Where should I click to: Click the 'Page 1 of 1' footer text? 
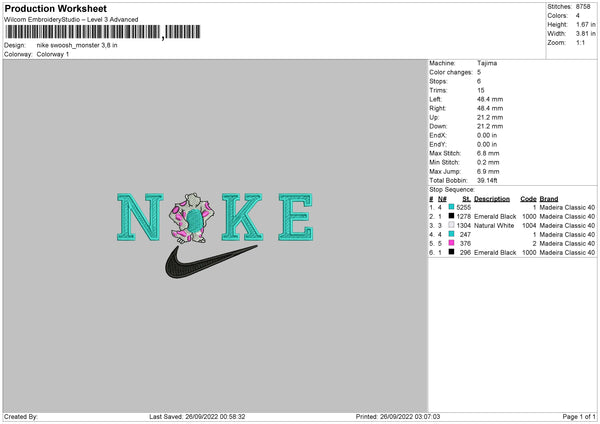click(579, 416)
